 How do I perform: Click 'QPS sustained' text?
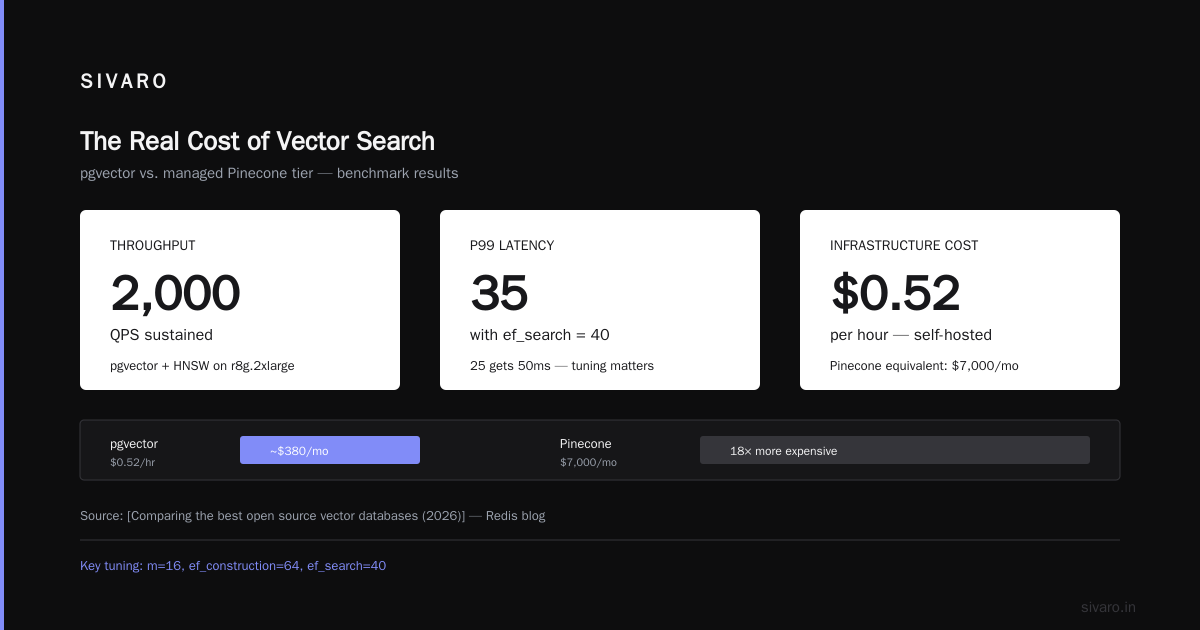point(161,335)
